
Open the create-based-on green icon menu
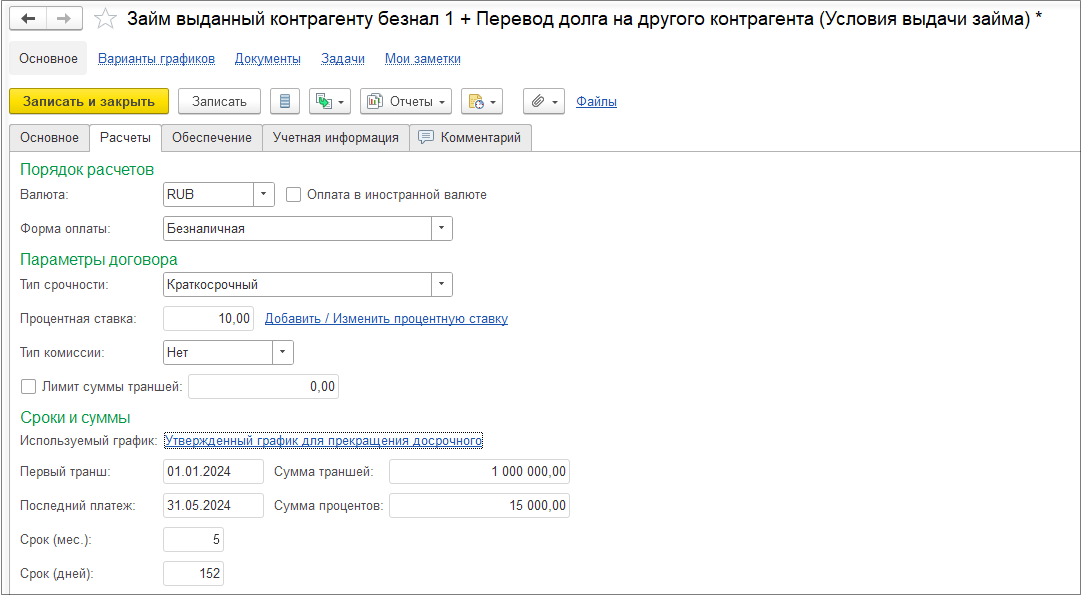(330, 101)
